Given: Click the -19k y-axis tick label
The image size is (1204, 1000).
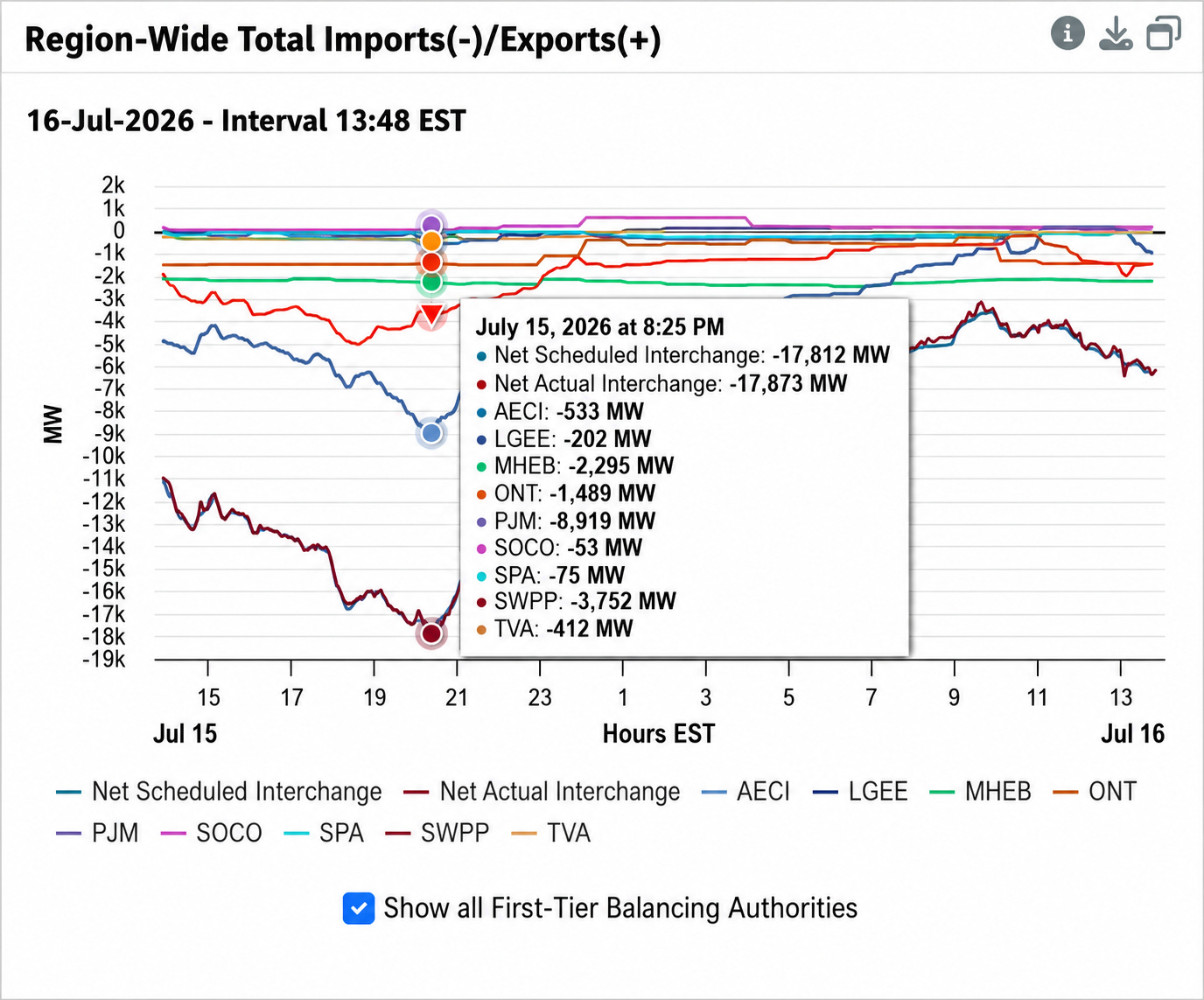Looking at the screenshot, I should pos(104,659).
